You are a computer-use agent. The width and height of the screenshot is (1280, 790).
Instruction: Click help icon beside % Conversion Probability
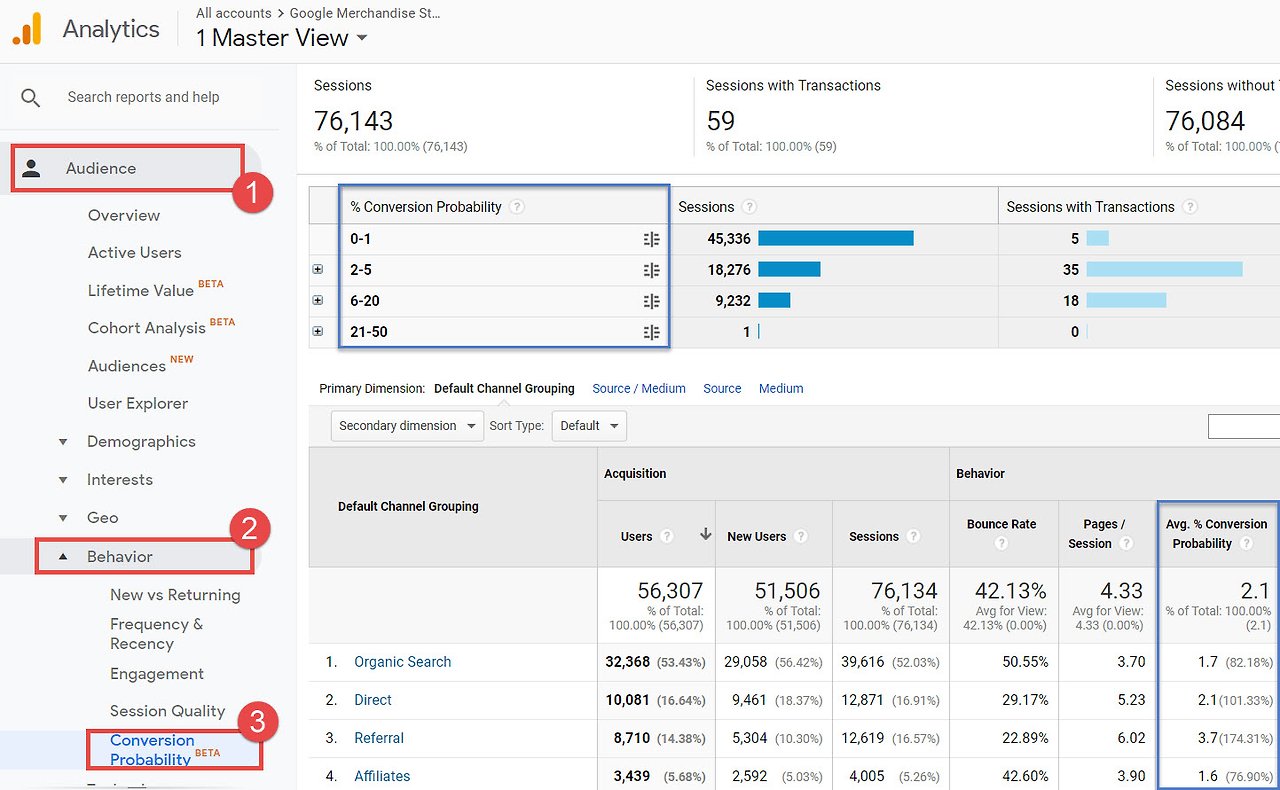517,207
